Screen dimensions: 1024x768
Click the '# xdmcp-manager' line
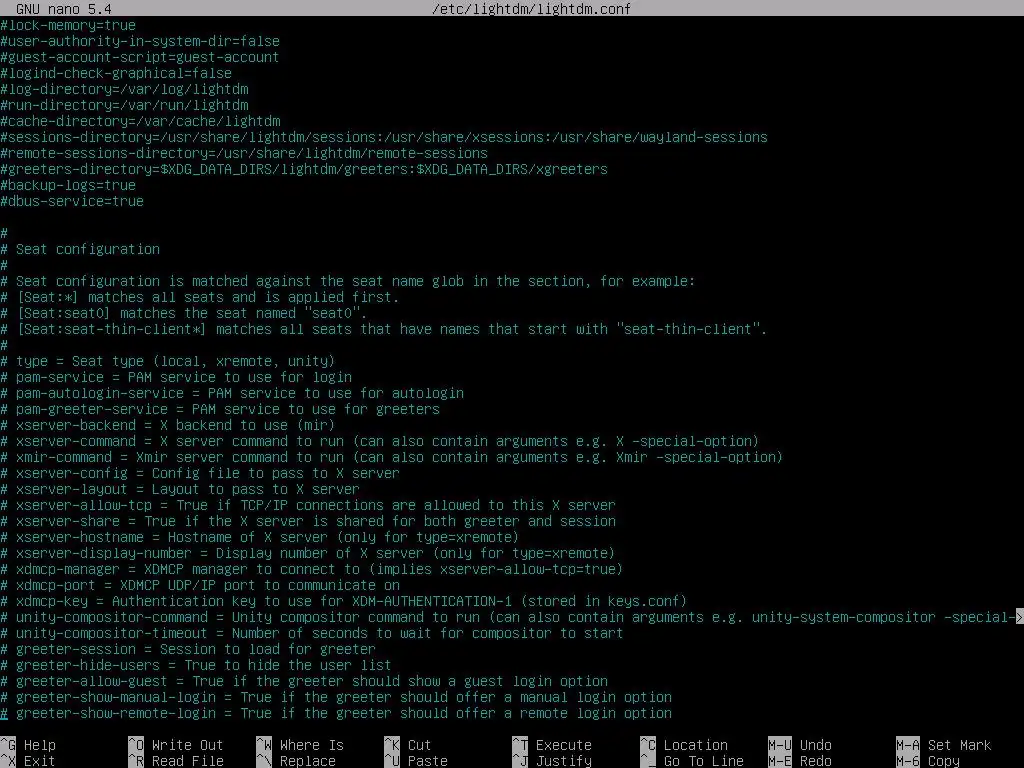tap(312, 569)
